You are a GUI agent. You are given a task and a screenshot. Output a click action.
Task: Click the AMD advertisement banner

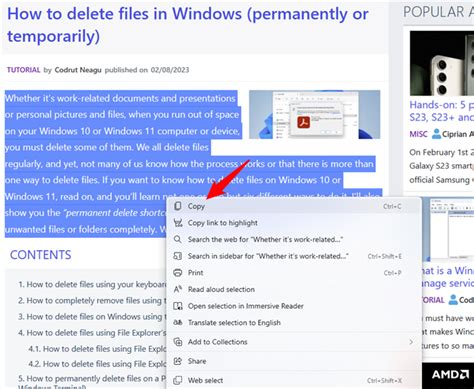(x=448, y=375)
